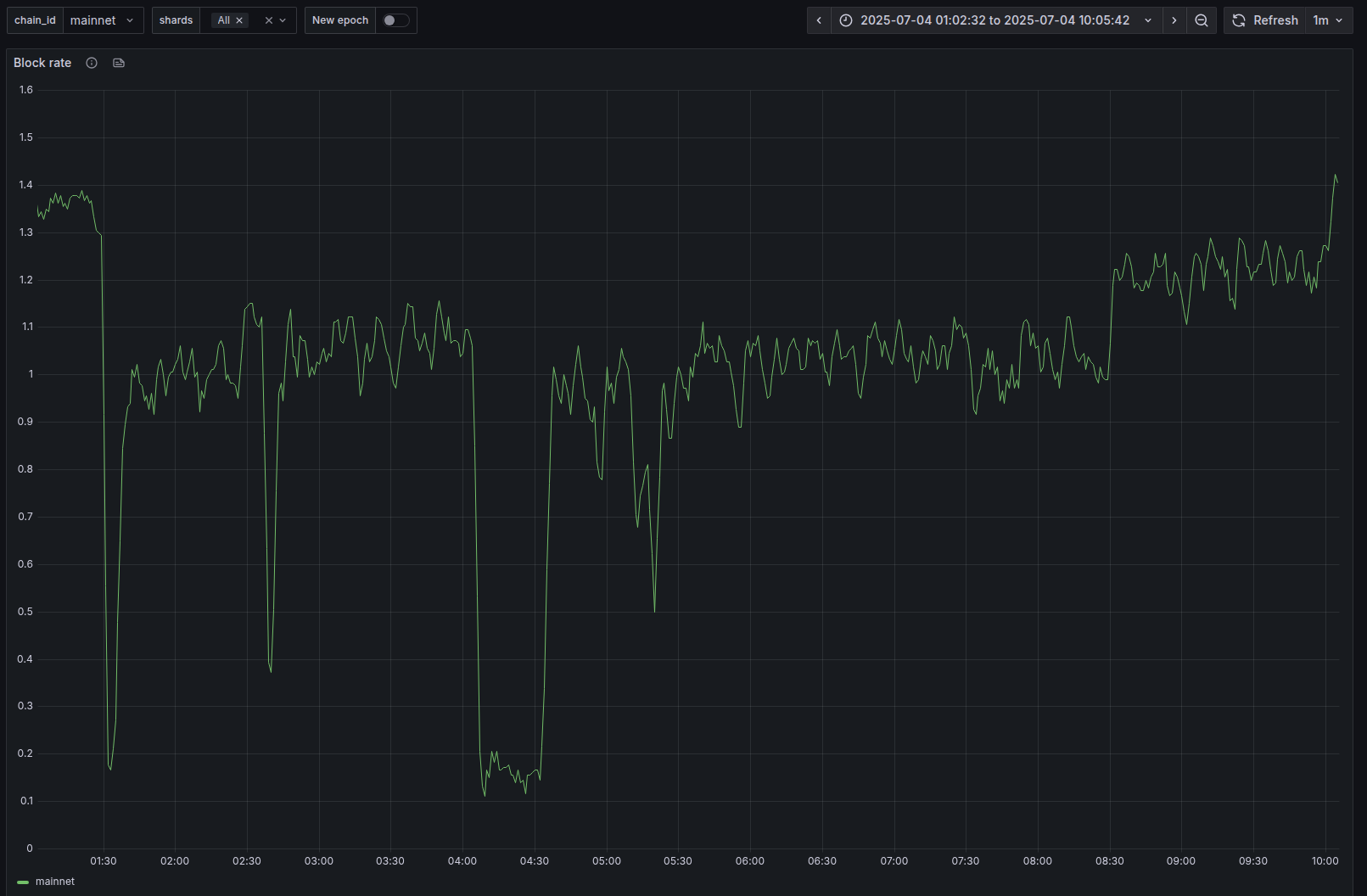Screen dimensions: 1367x896
Task: Click the New epoch label
Action: pos(340,20)
